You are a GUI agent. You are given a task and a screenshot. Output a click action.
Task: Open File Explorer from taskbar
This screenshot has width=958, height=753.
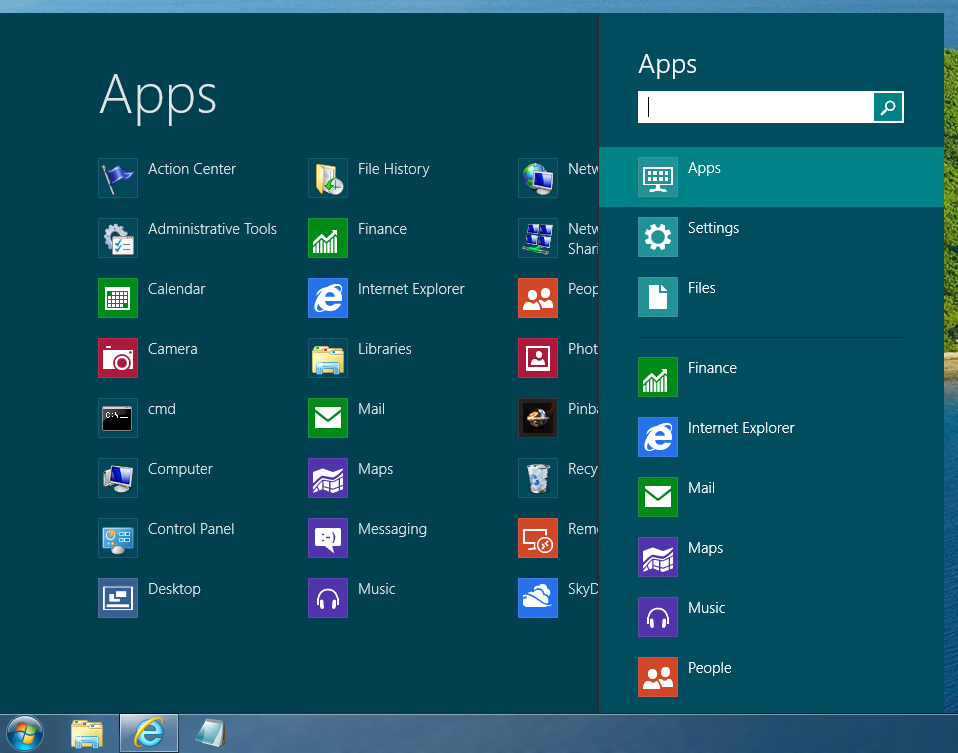87,733
